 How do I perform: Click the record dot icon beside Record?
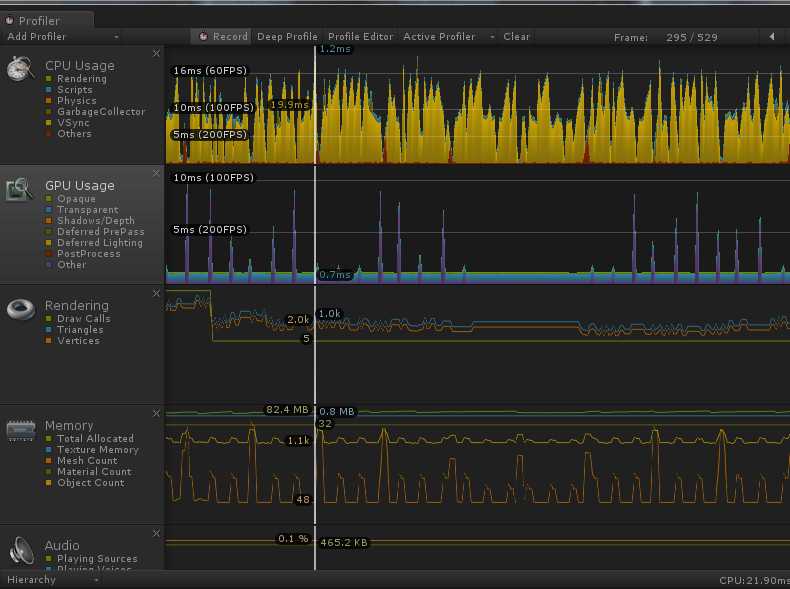[203, 36]
